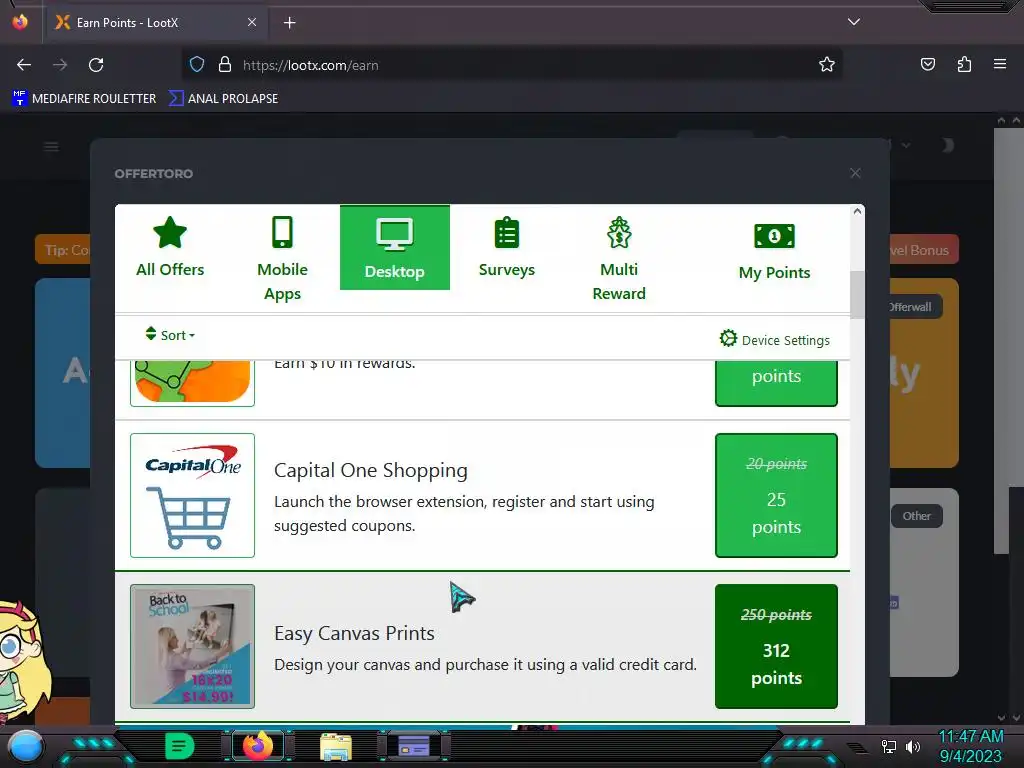The image size is (1024, 768).
Task: Open the Surveys tab
Action: coord(506,247)
